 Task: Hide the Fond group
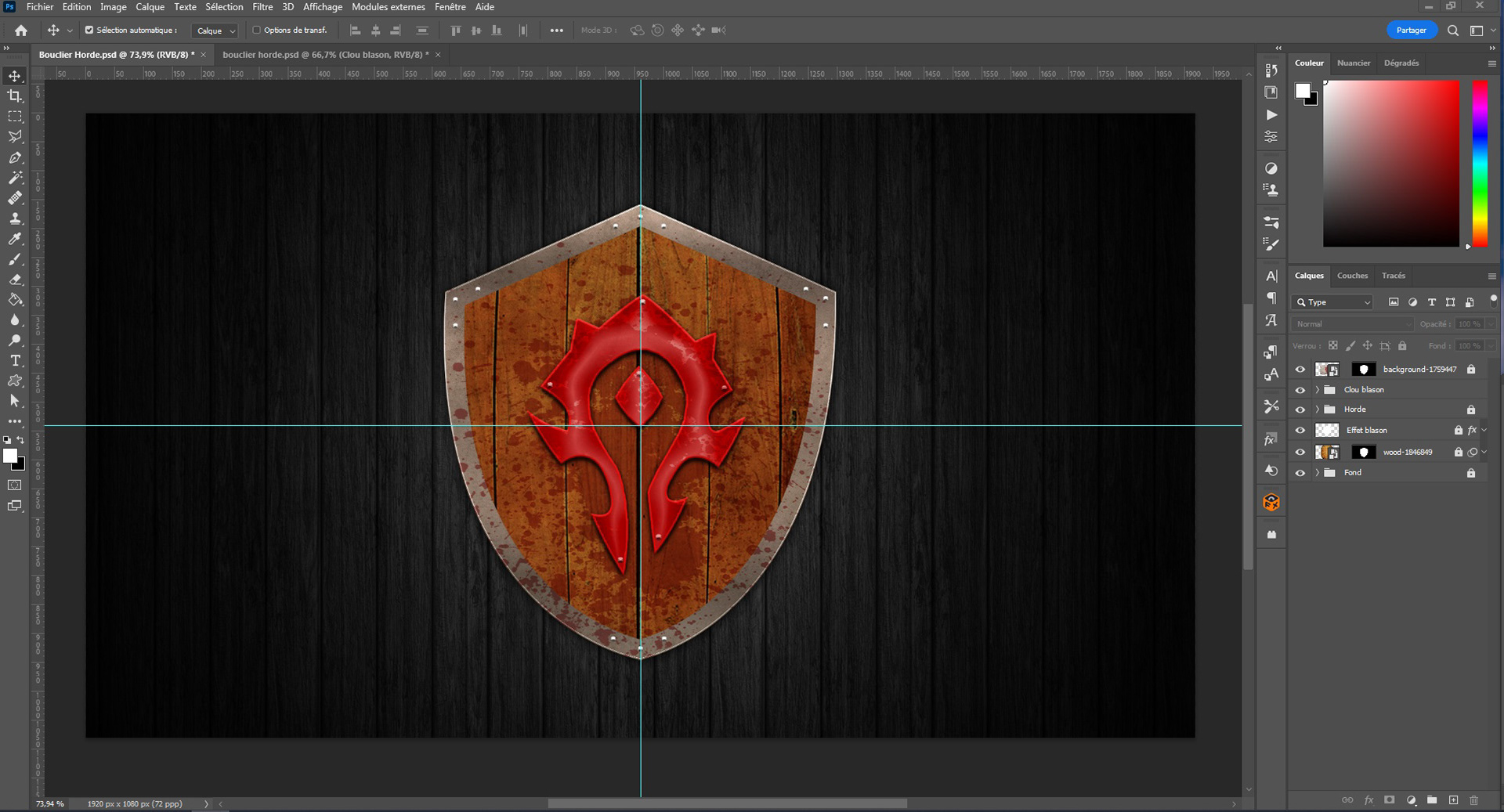(1300, 473)
